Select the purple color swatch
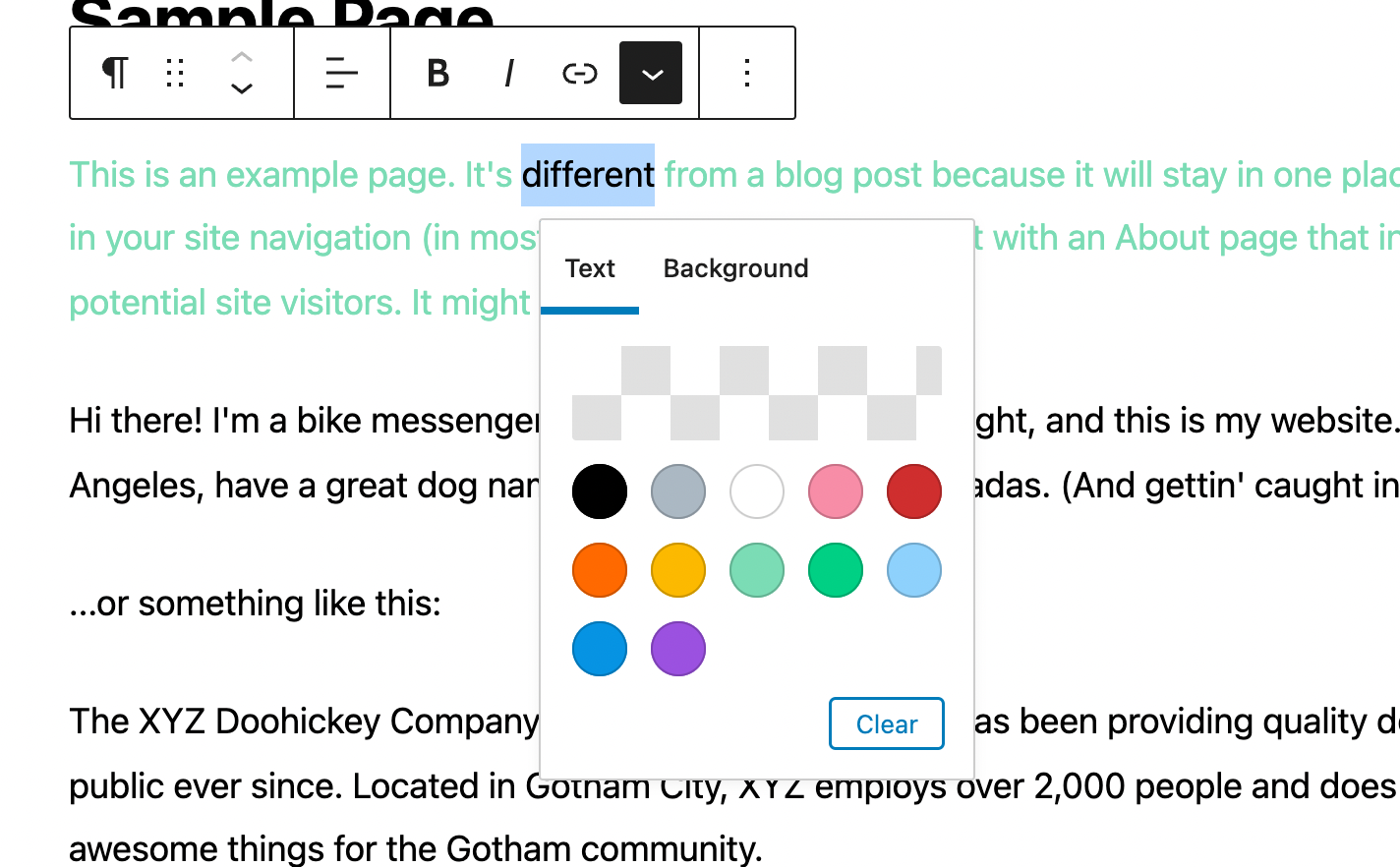 (x=678, y=649)
